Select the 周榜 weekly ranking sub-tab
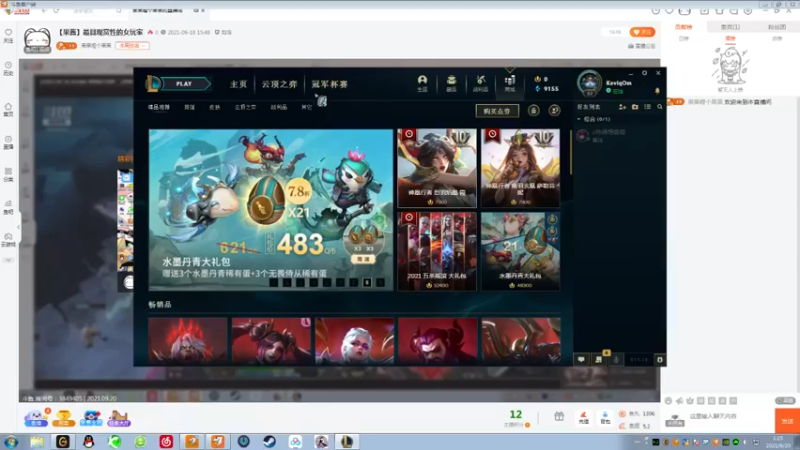800x450 pixels. 730,38
